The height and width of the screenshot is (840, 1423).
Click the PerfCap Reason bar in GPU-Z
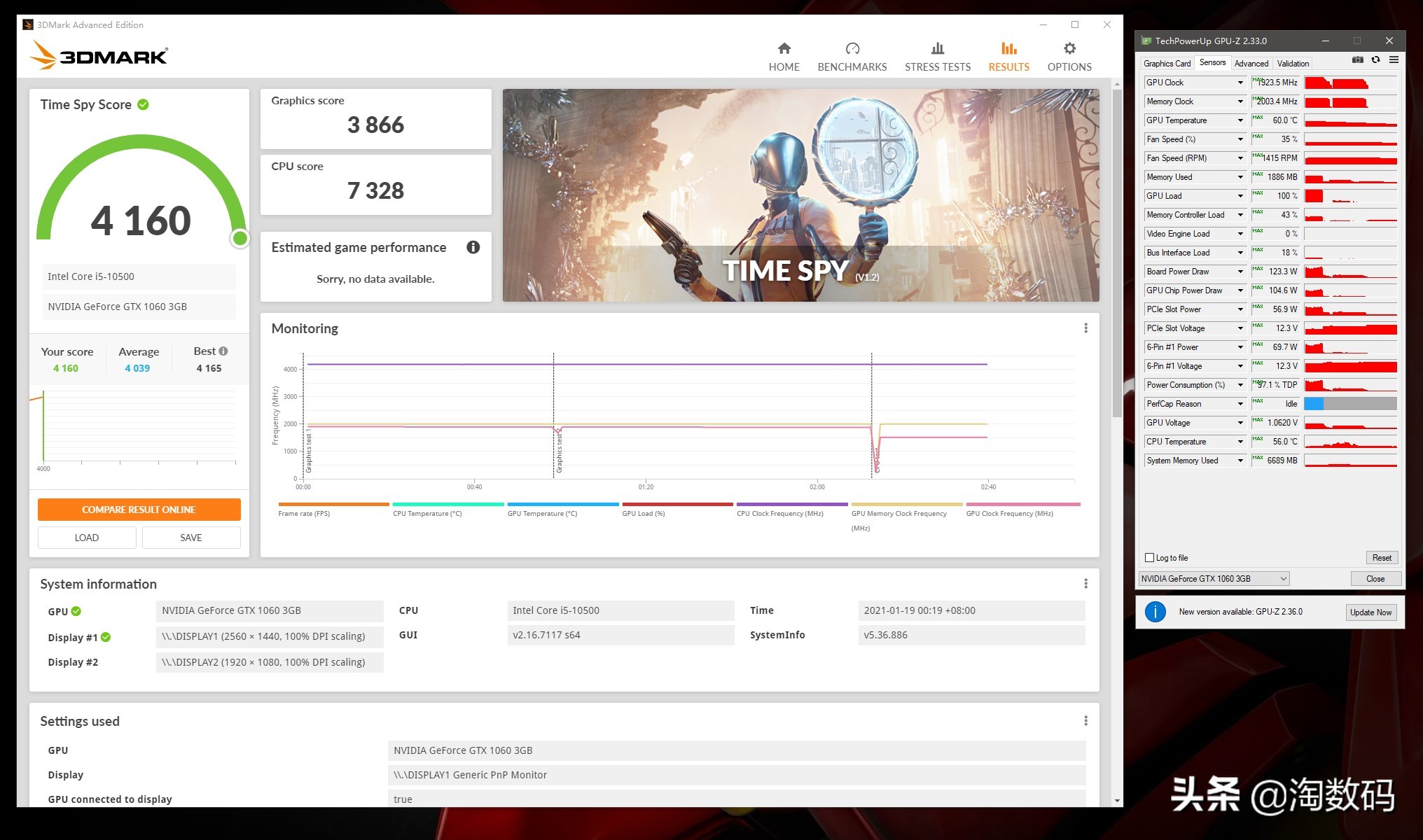1350,404
